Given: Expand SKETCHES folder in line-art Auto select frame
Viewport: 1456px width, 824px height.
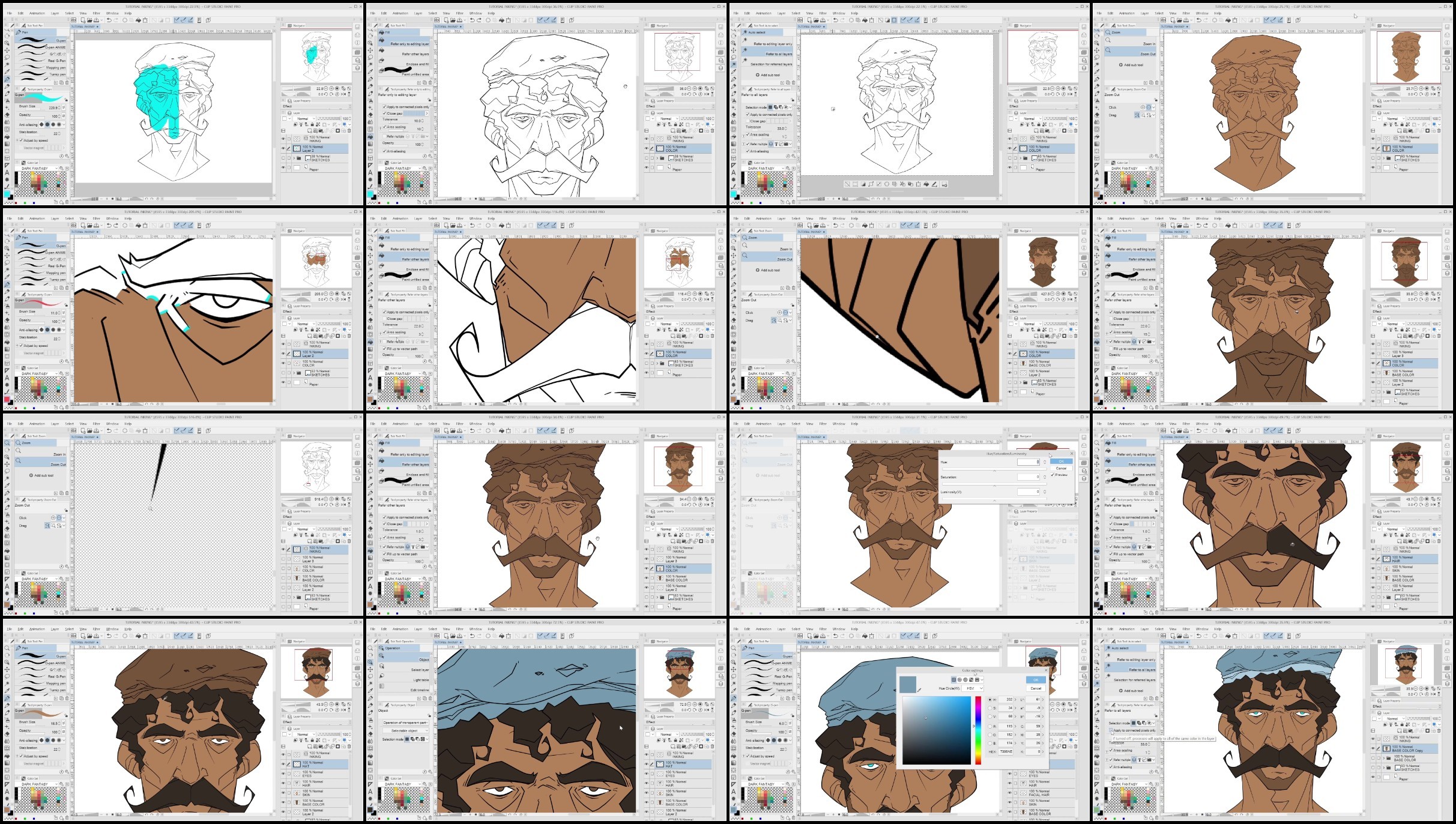Looking at the screenshot, I should 1021,158.
